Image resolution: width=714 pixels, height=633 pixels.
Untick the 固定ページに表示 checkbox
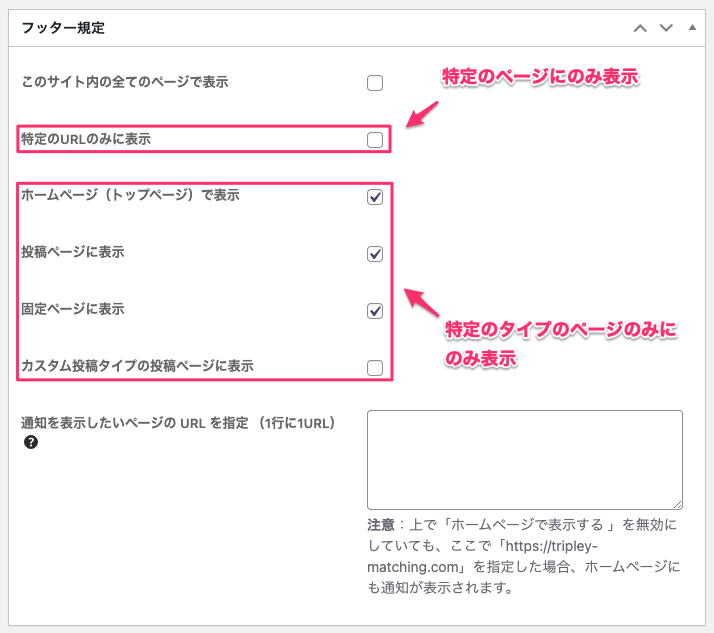[375, 311]
